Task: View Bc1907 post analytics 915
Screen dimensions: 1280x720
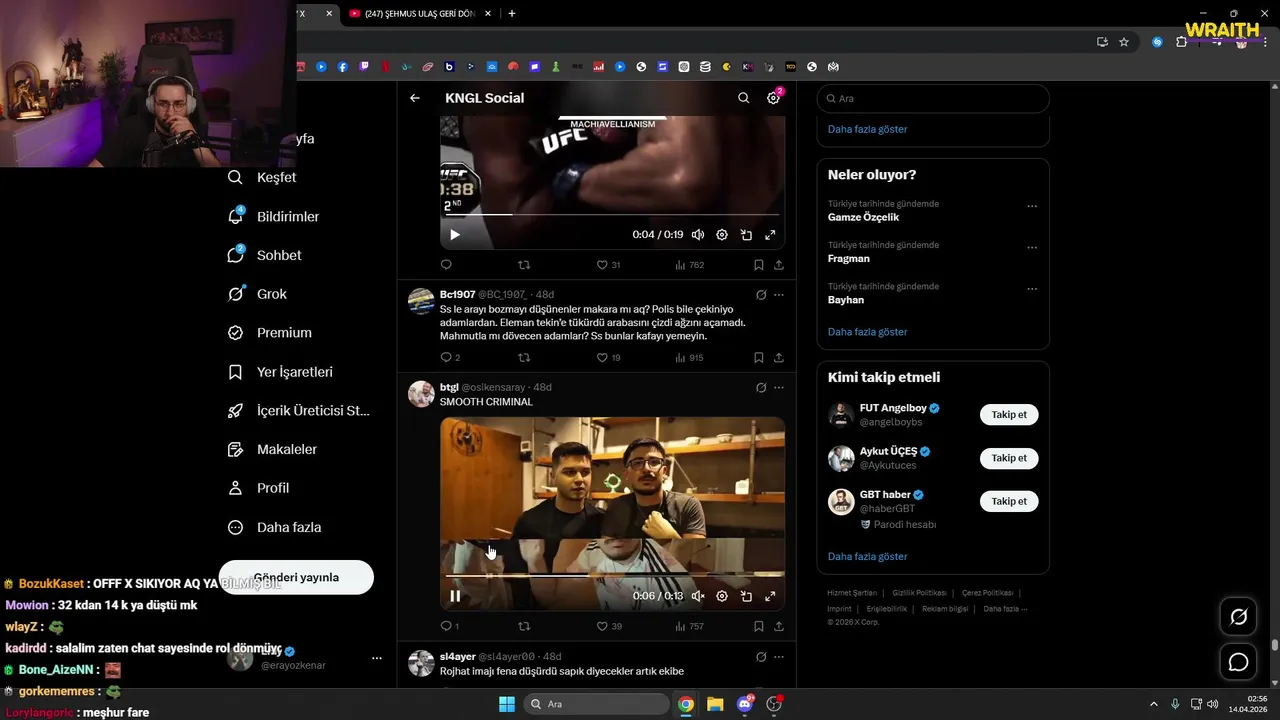Action: click(x=689, y=358)
